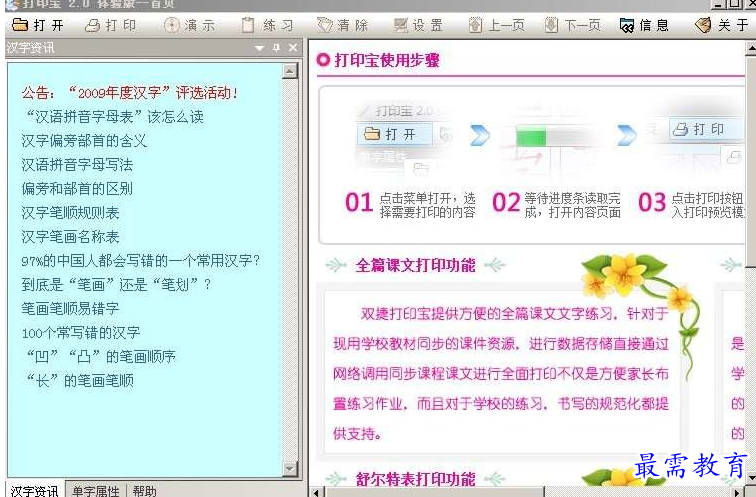Open 偏旁和部首的区别 article
This screenshot has width=756, height=497.
click(77, 188)
